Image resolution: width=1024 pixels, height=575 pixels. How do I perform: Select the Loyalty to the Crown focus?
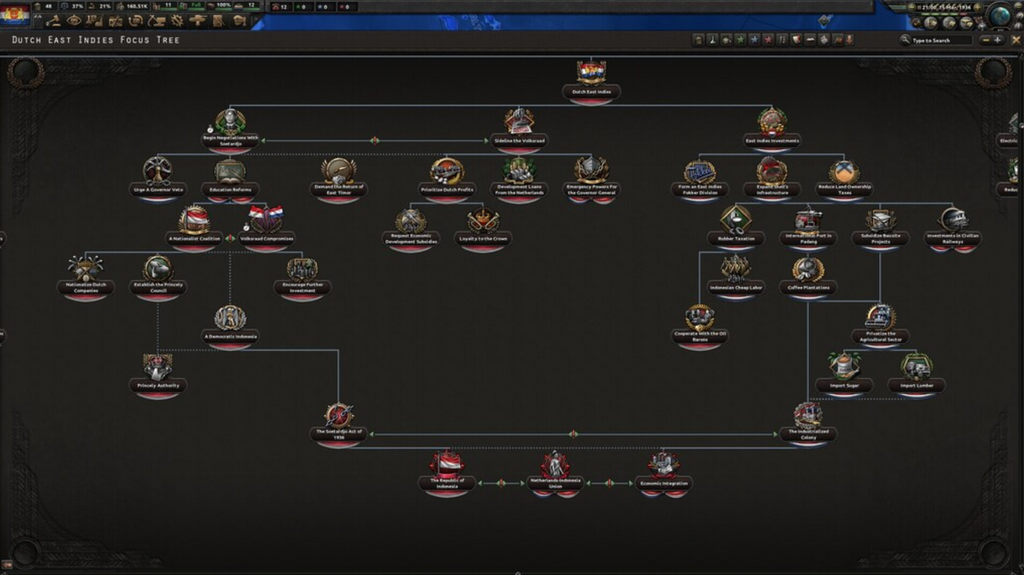[483, 227]
